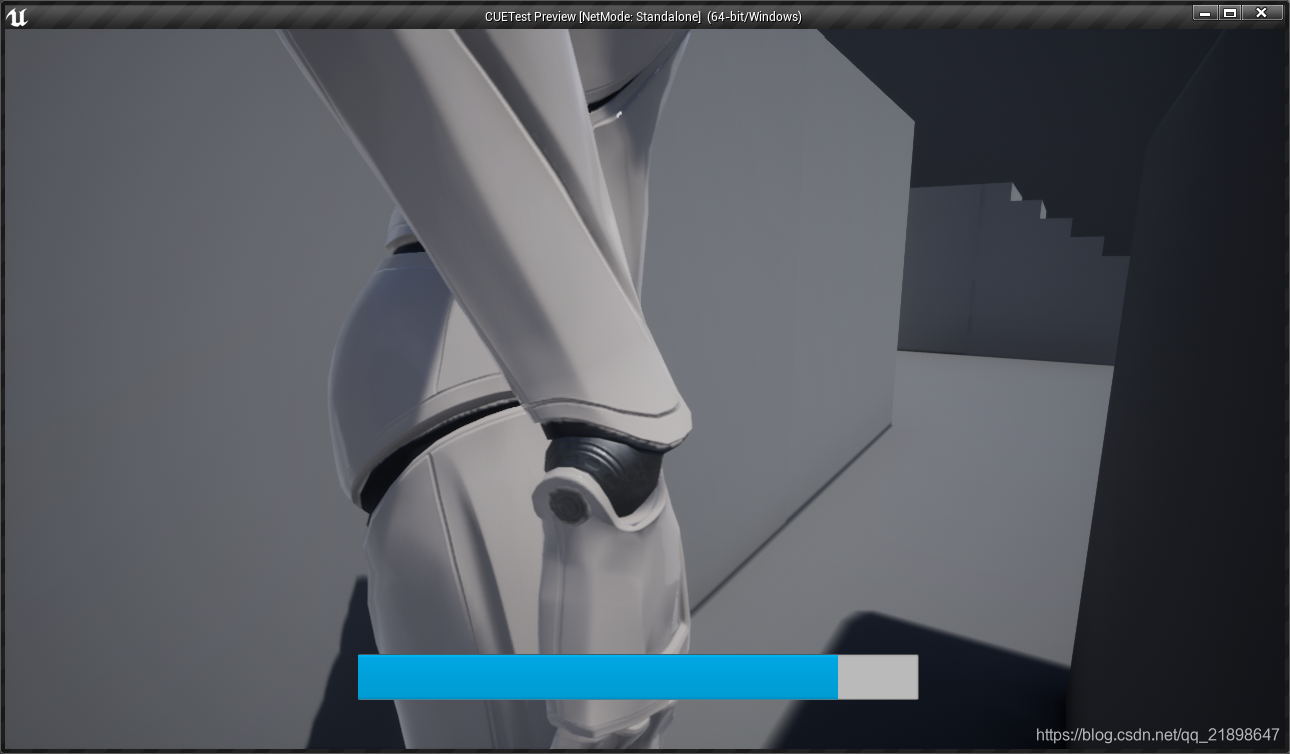The image size is (1290, 754).
Task: Click the blue progress bar fill
Action: click(597, 677)
